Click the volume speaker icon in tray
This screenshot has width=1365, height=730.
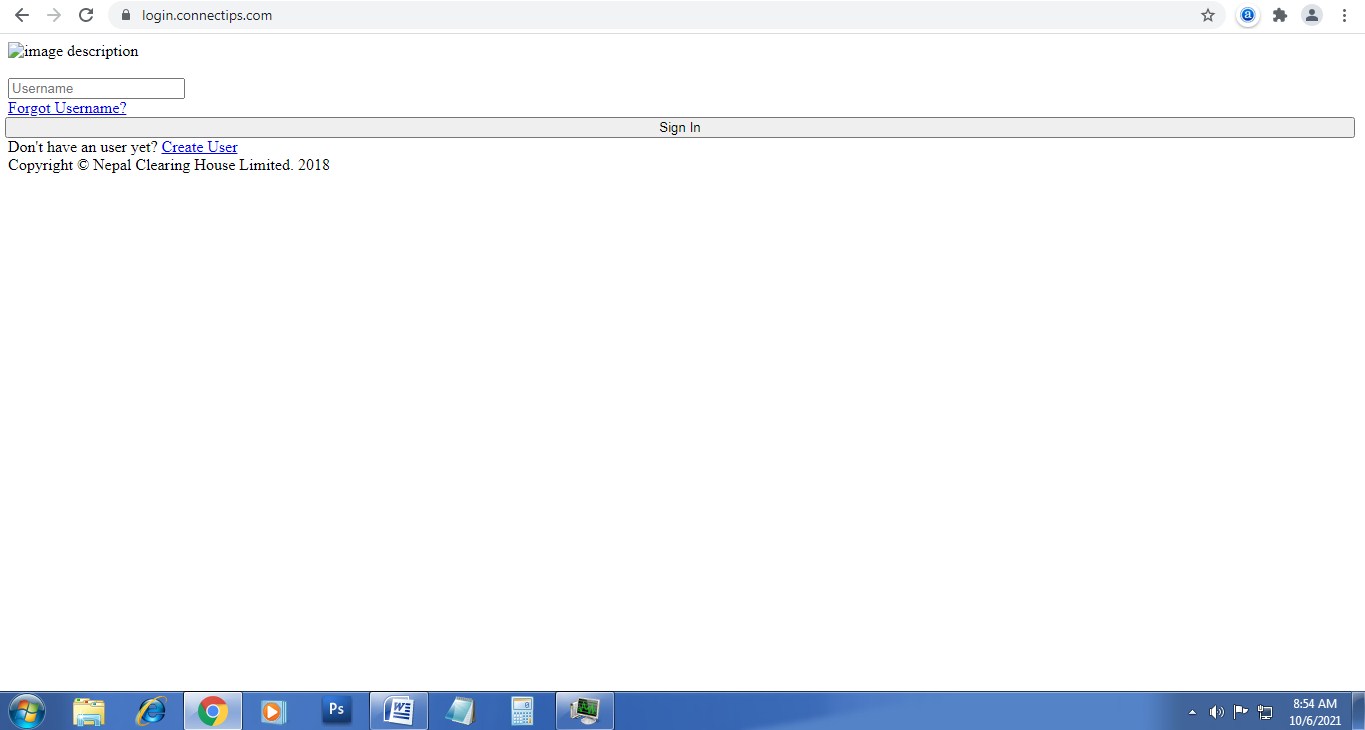click(x=1216, y=712)
